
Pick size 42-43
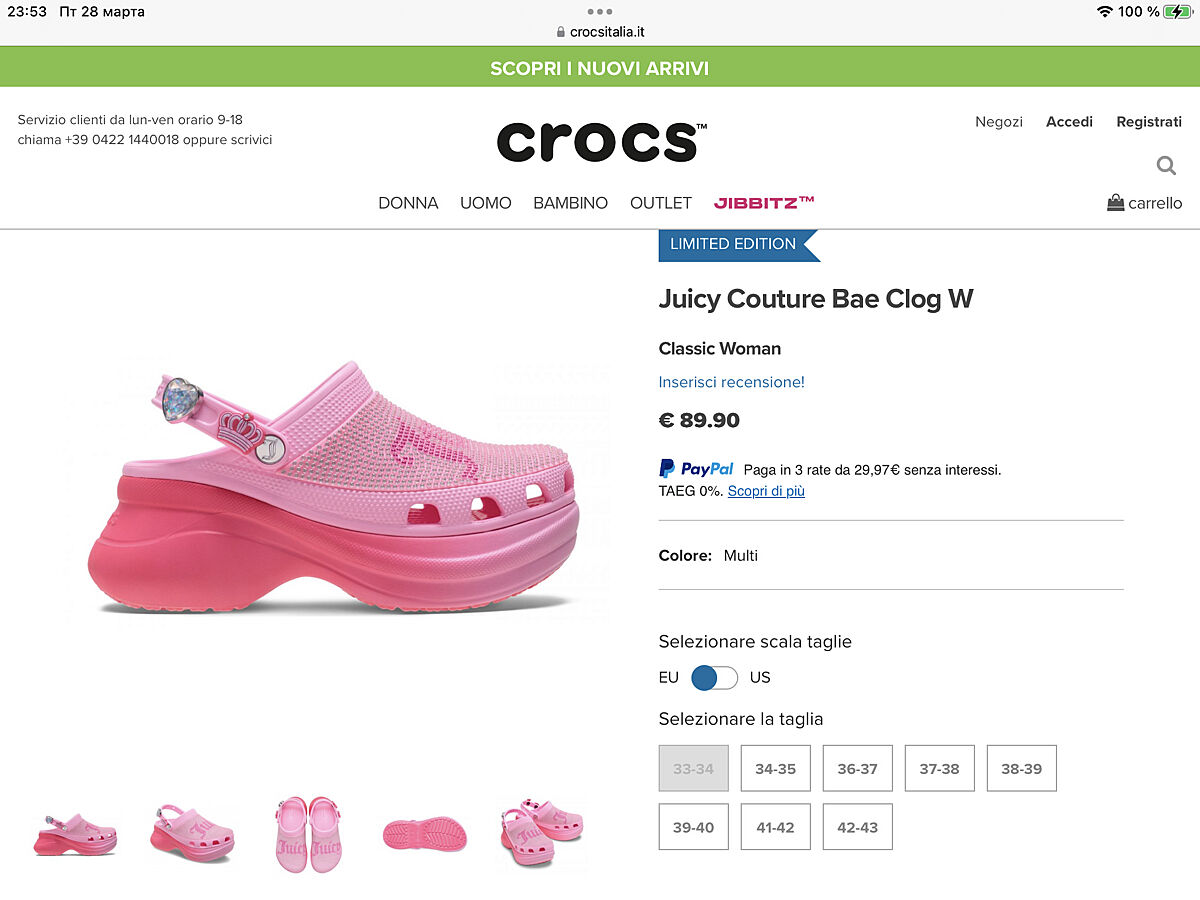[x=857, y=827]
